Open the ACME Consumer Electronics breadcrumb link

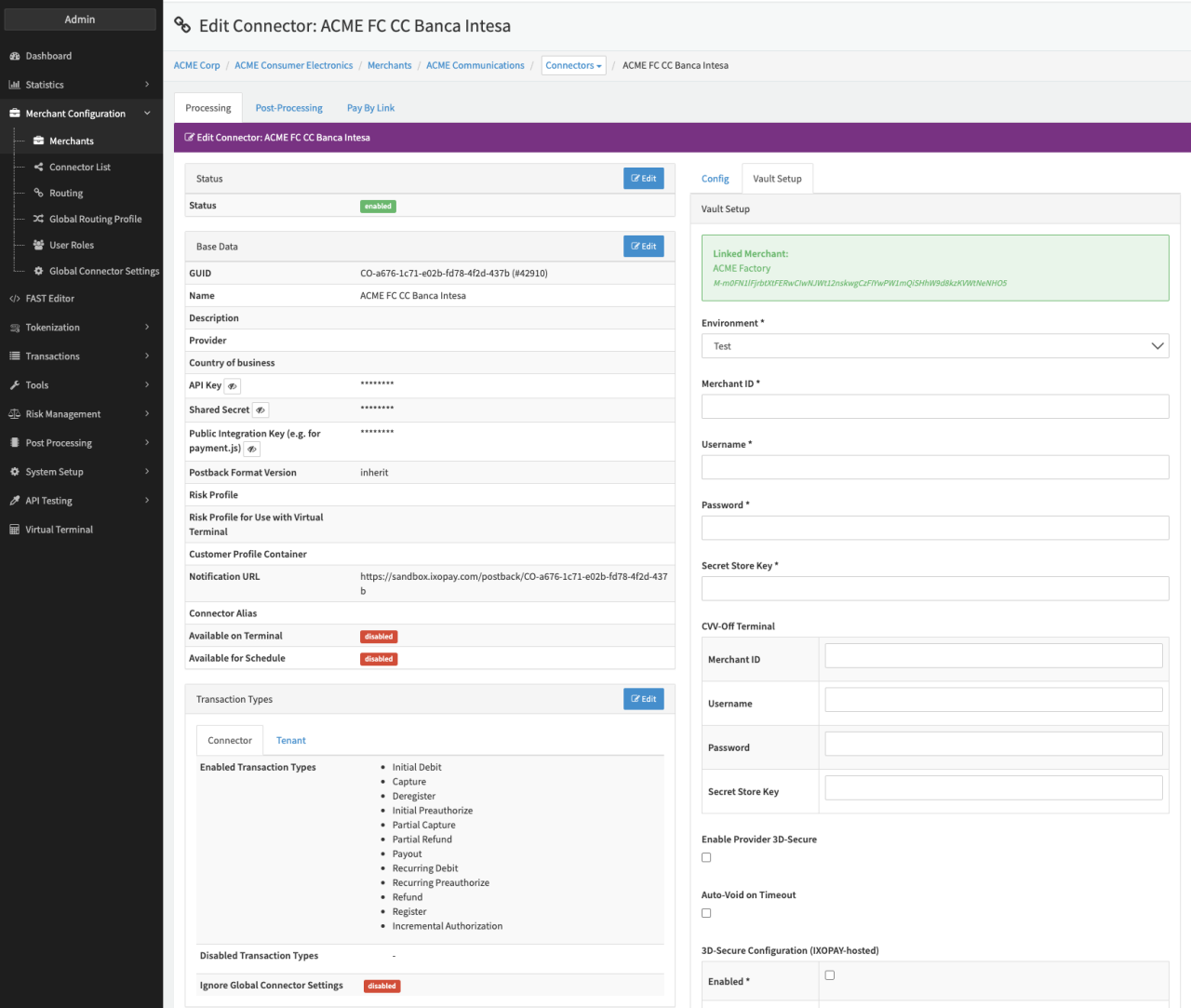[x=293, y=65]
